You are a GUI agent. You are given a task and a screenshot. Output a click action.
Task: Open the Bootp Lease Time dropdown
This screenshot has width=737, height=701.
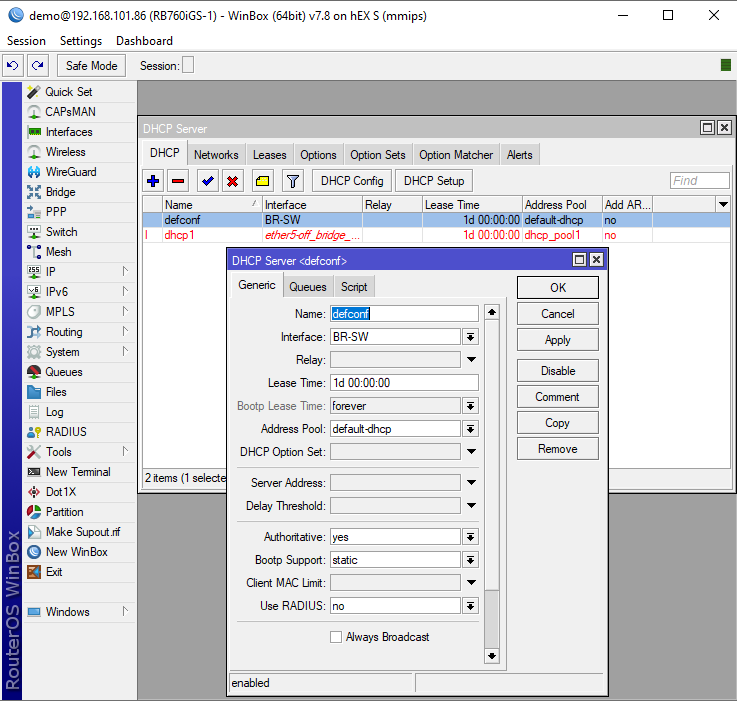point(470,406)
